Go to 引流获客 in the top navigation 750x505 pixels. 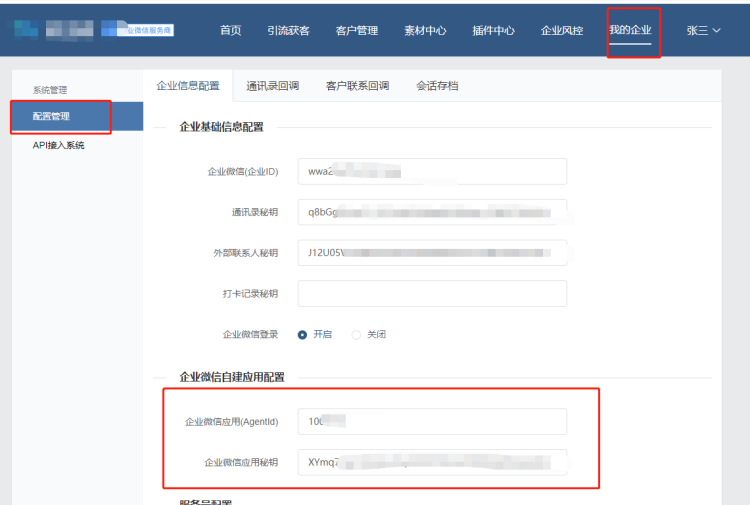tap(288, 30)
